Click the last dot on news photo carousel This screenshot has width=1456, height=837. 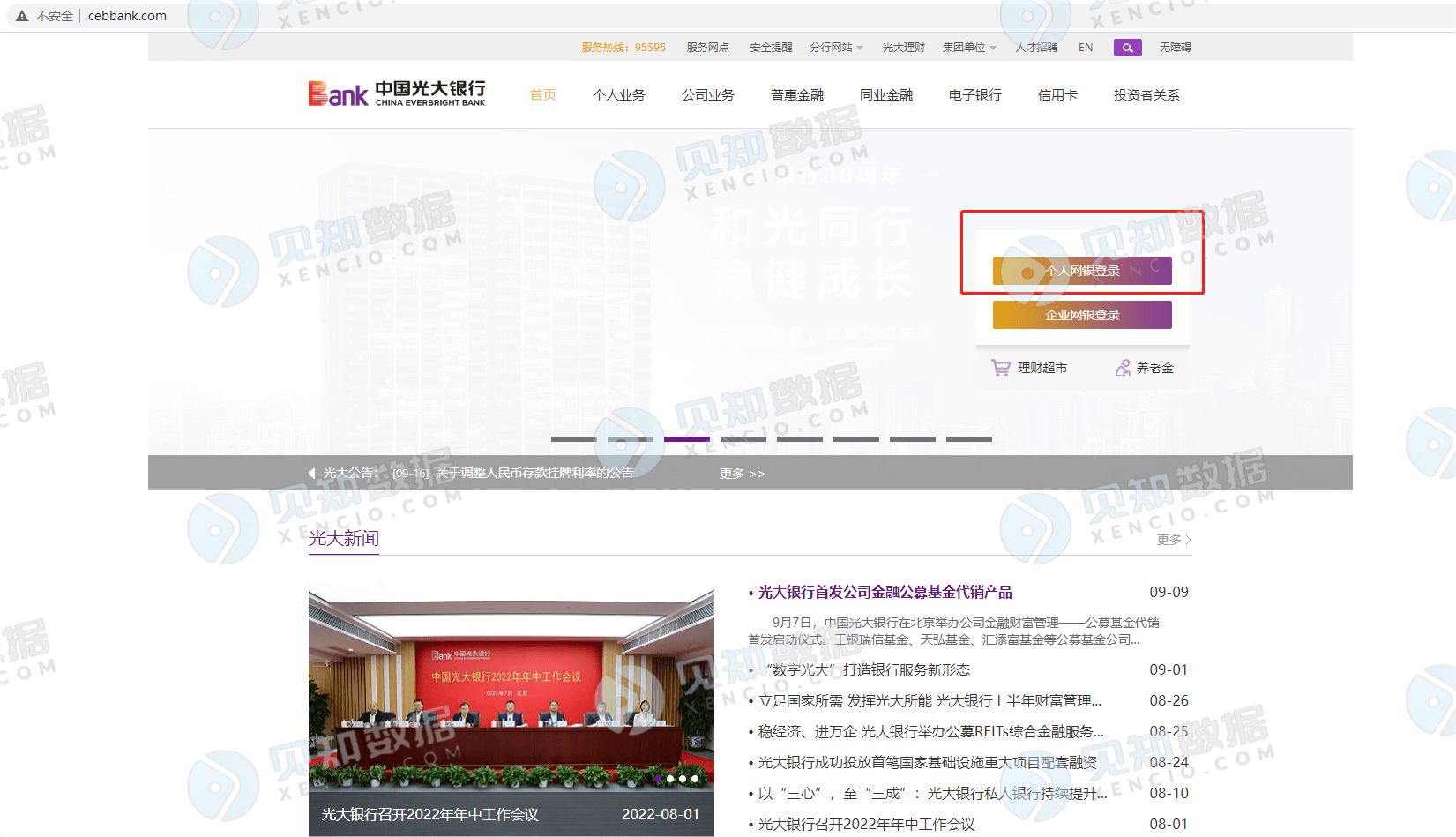pos(695,779)
